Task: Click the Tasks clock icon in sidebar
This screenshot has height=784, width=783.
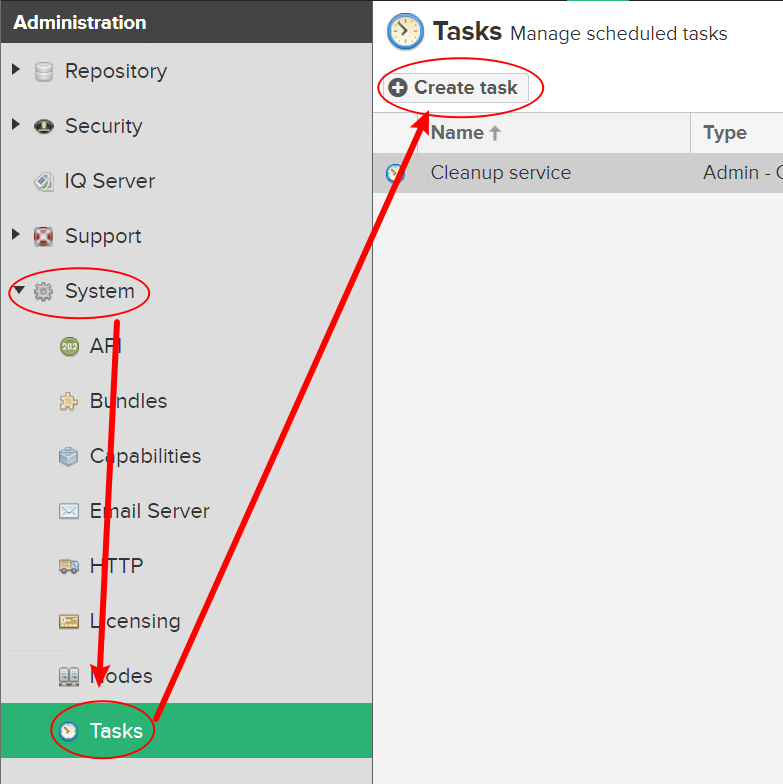Action: click(68, 731)
